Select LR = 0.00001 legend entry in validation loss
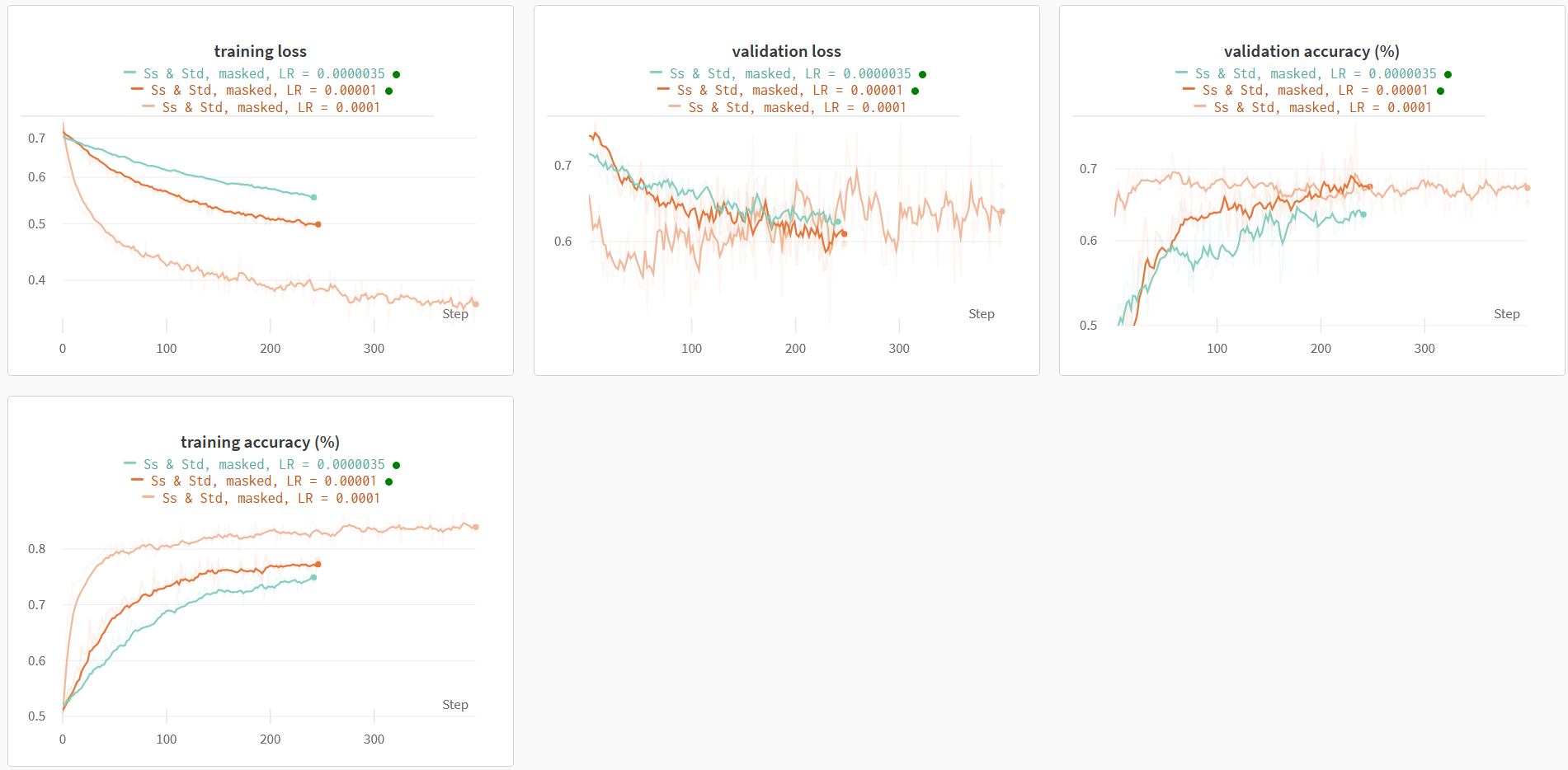This screenshot has width=1568, height=770. pos(790,90)
